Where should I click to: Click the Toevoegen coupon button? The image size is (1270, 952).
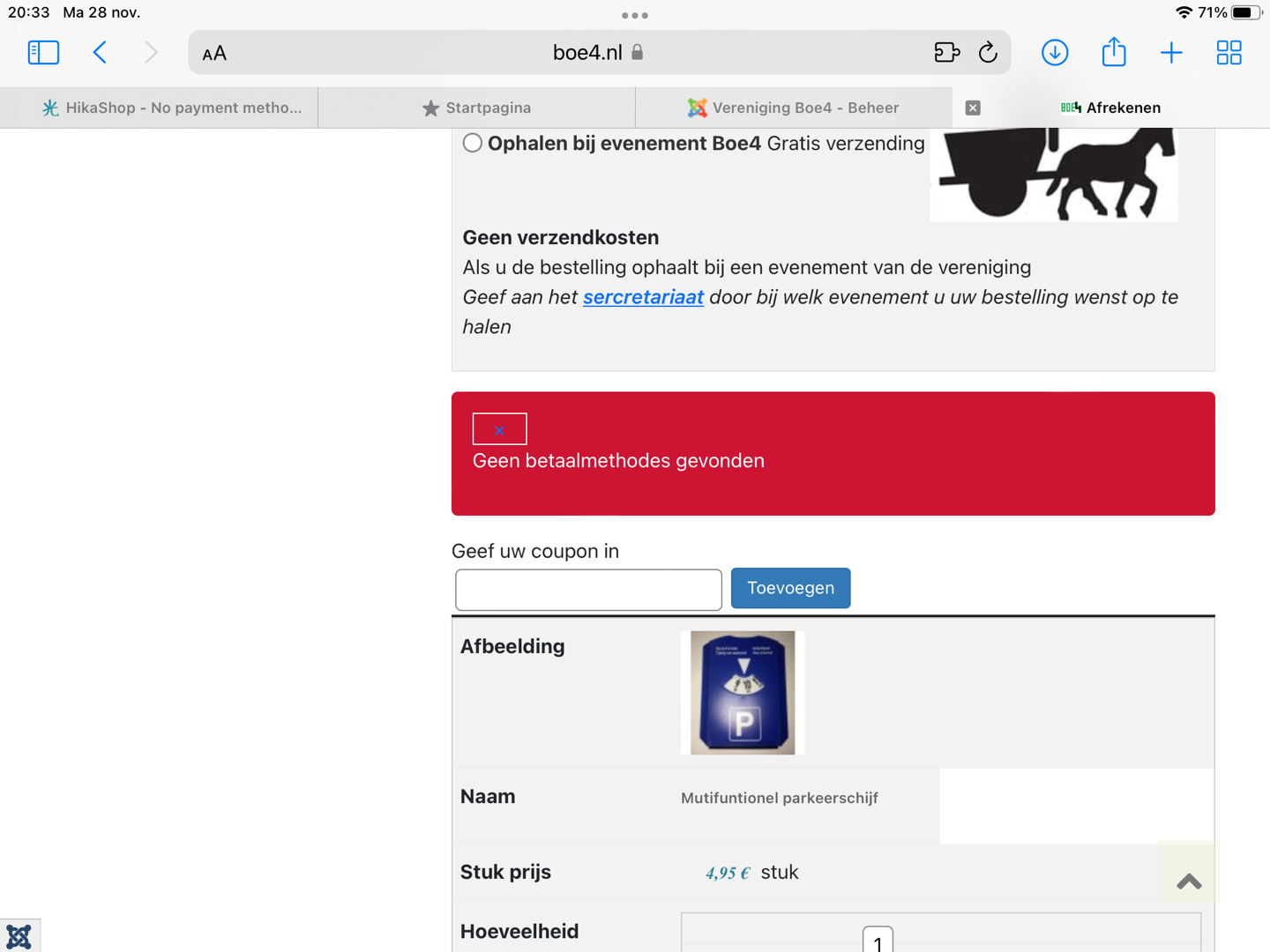[x=791, y=588]
